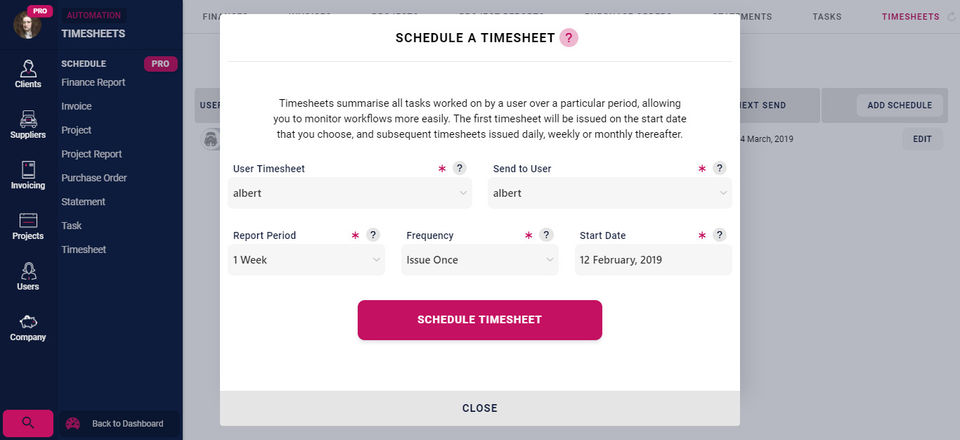Open the Users sidebar icon
This screenshot has height=440, width=960.
pyautogui.click(x=28, y=276)
